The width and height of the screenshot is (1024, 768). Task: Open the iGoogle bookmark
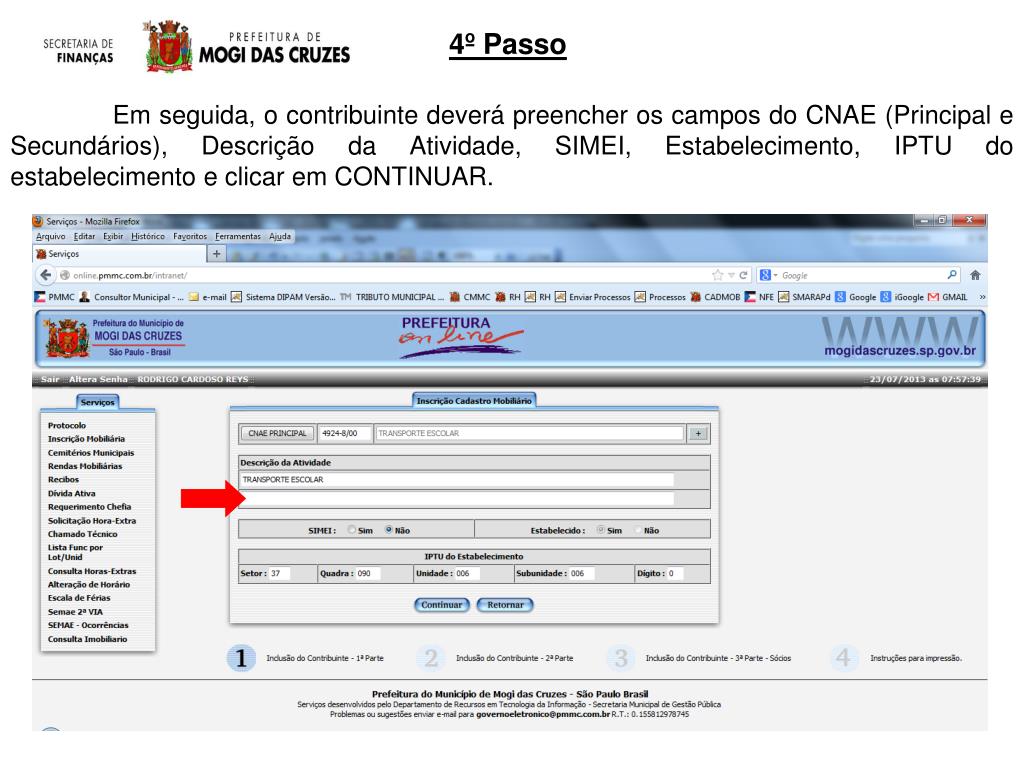click(x=902, y=297)
